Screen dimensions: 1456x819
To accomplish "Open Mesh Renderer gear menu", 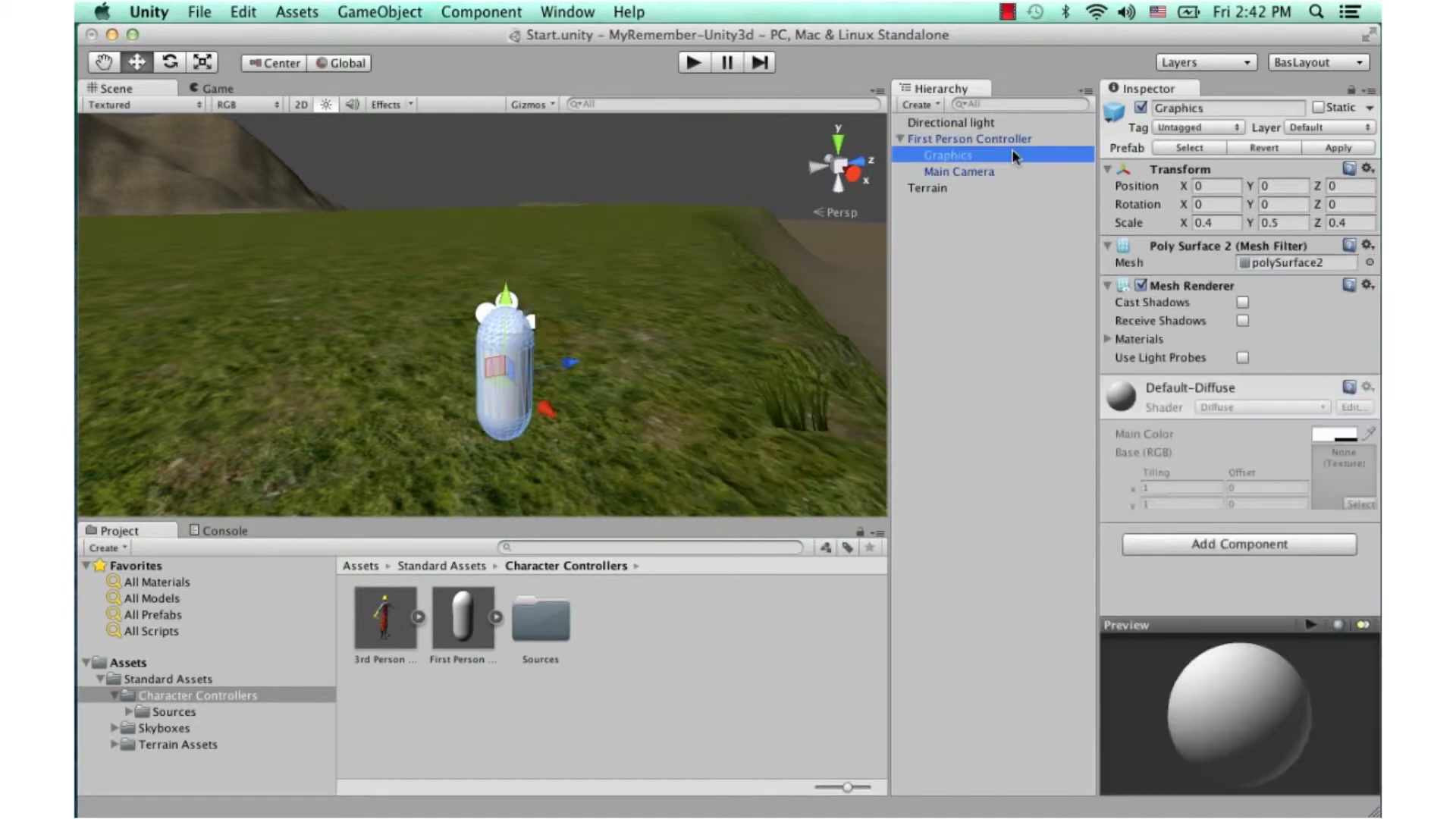I will point(1367,285).
